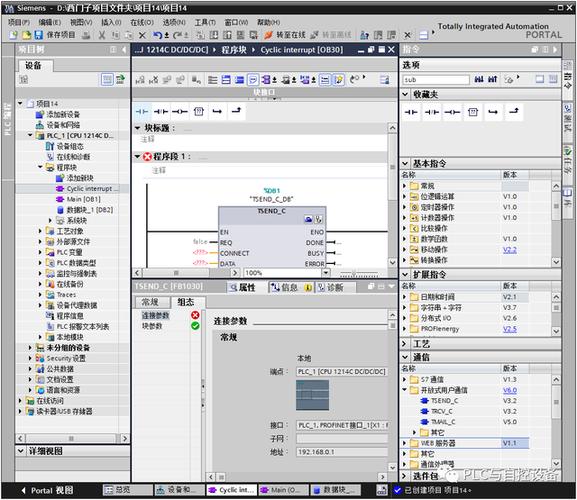Click the Undo icon in main toolbar
This screenshot has height=500, width=577.
[157, 35]
